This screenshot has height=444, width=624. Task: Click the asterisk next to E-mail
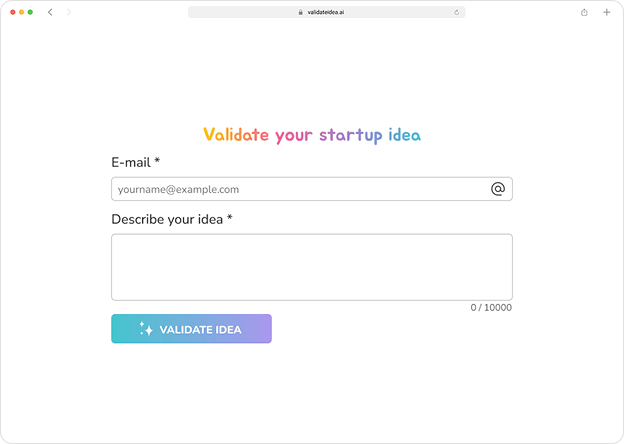[x=158, y=161]
